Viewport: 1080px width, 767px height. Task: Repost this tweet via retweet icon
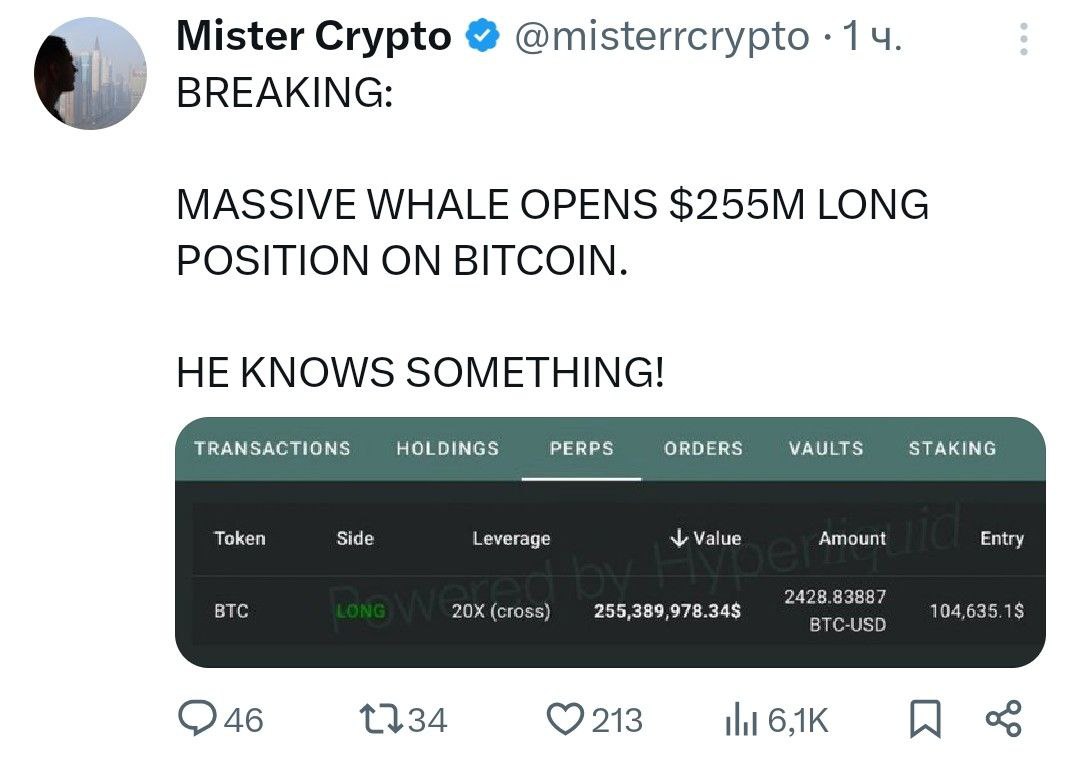[x=381, y=719]
